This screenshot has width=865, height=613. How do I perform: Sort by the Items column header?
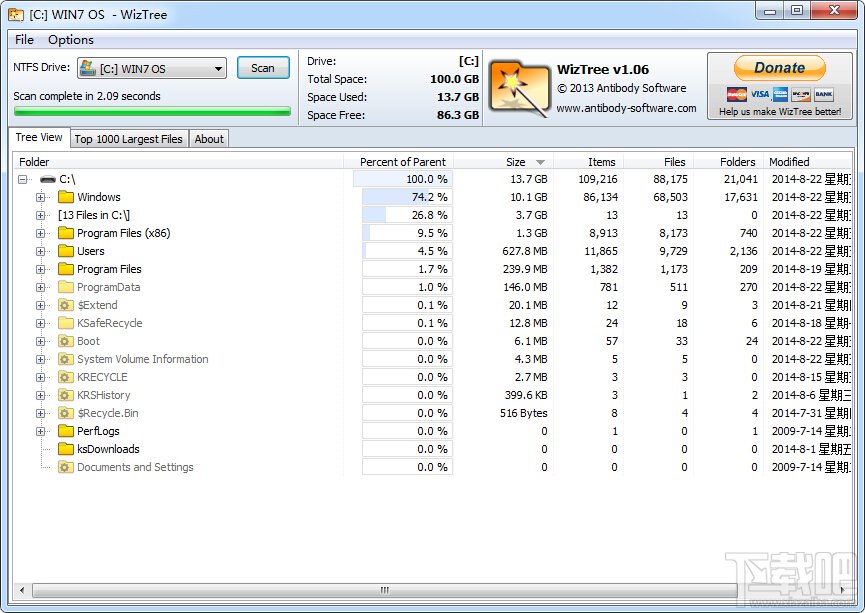point(588,162)
